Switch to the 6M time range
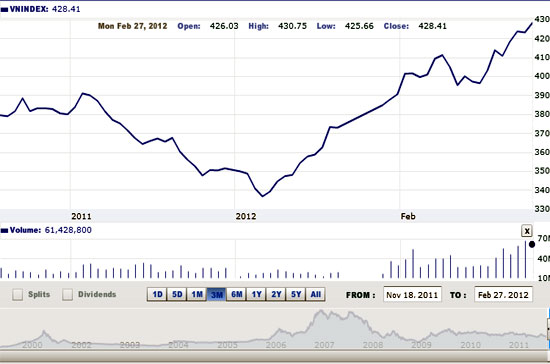The image size is (550, 364). (x=236, y=294)
